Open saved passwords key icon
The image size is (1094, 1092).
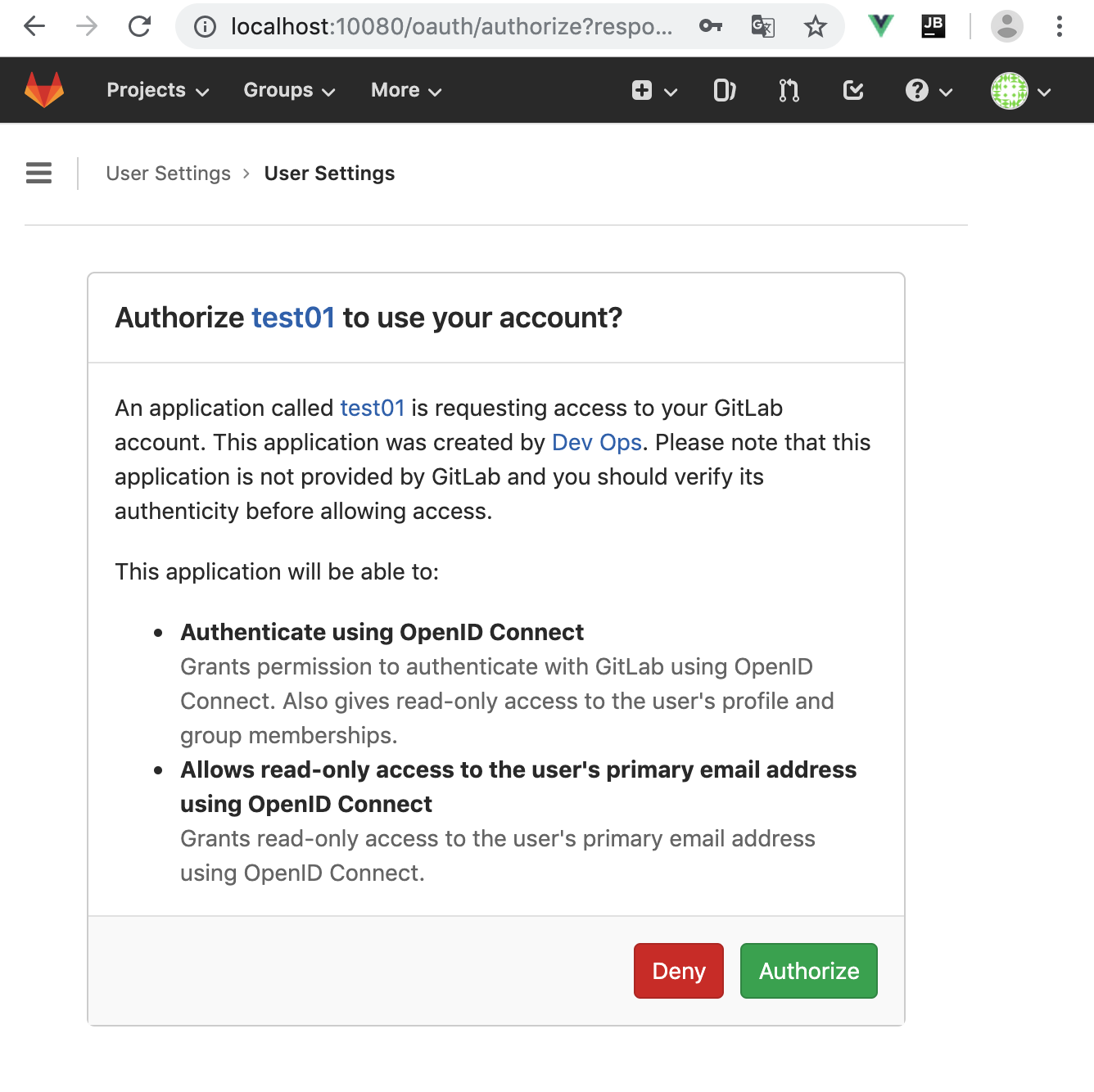[711, 27]
